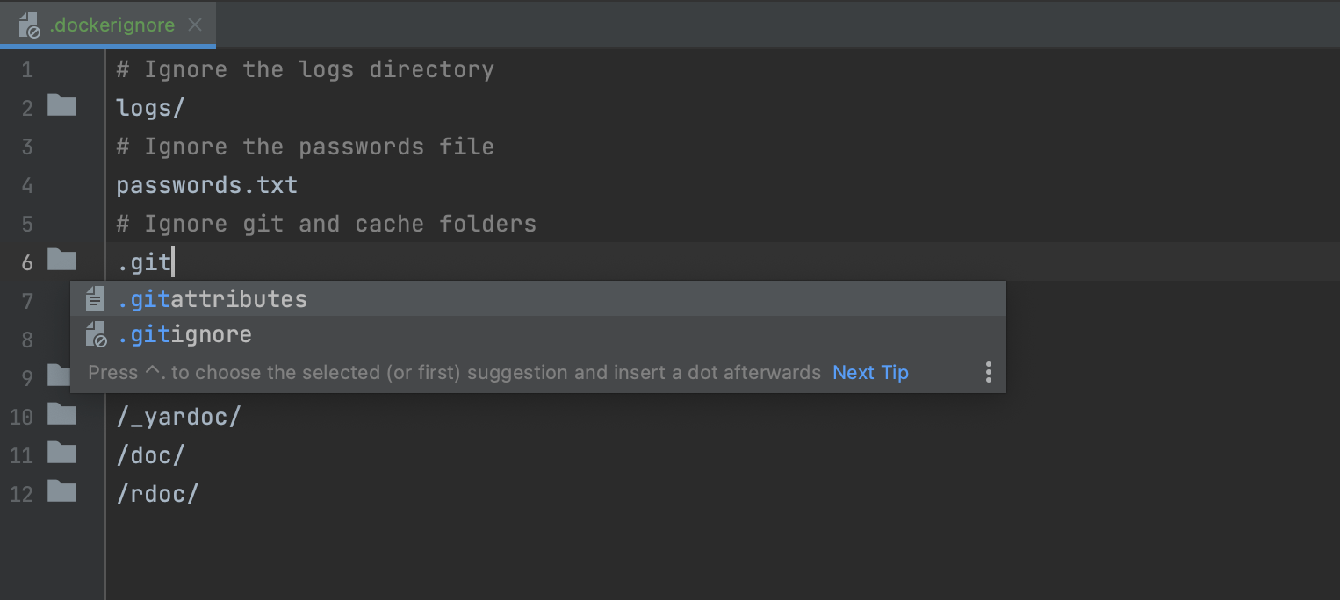
Task: Click the folder gutter icon beside /doc/
Action: click(x=62, y=453)
